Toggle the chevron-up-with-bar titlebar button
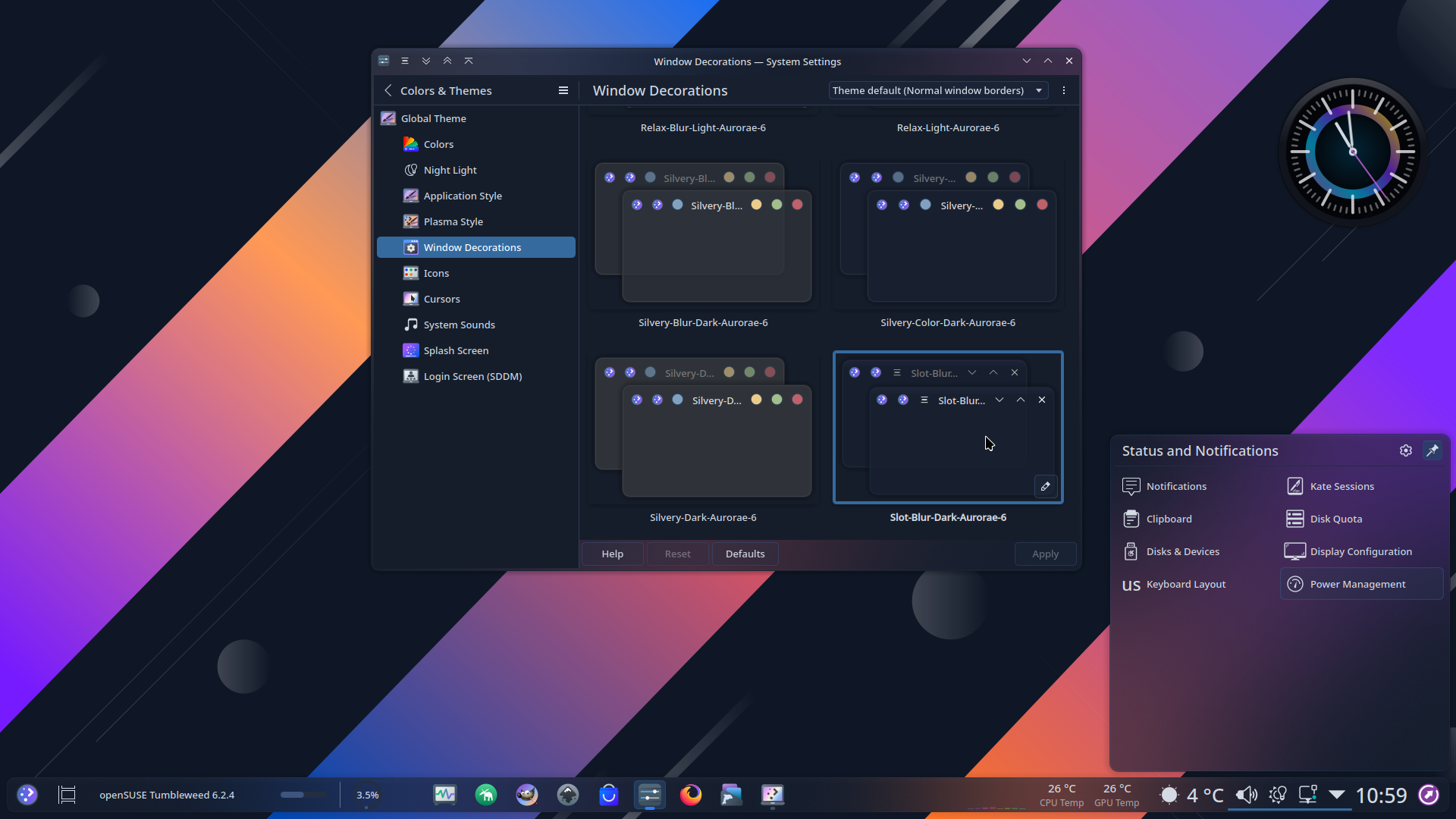 point(469,61)
